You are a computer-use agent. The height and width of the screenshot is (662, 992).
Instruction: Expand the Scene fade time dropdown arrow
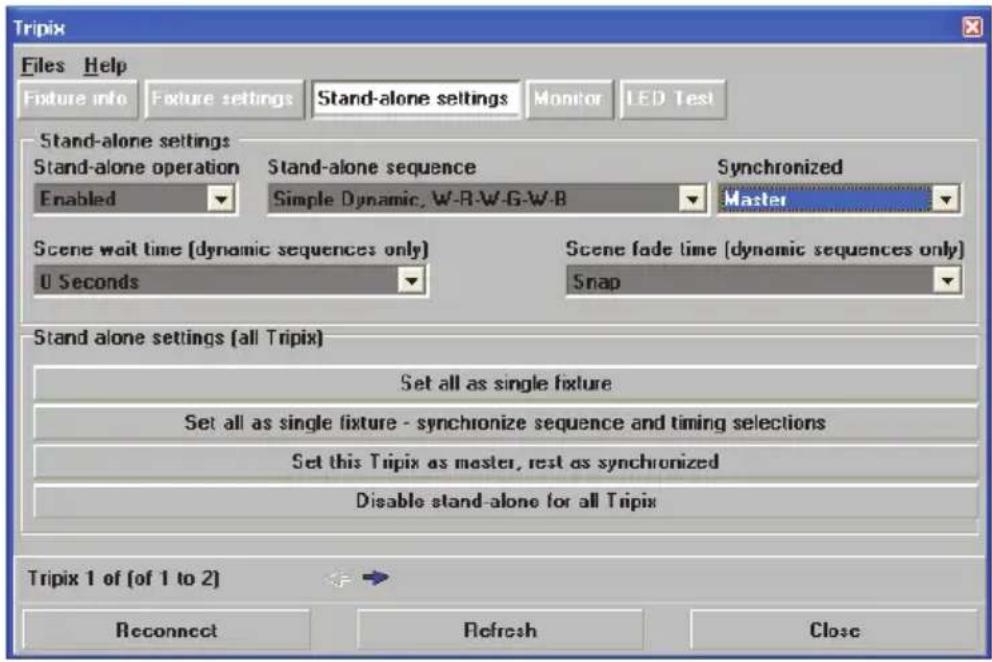(946, 280)
